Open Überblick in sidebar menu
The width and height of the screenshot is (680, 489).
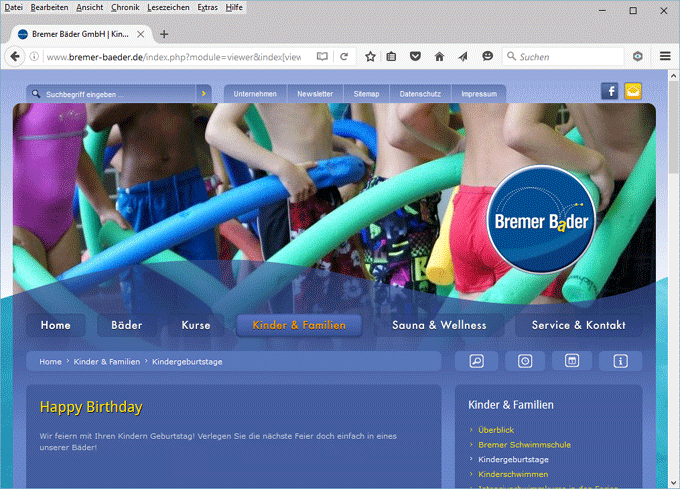click(496, 430)
